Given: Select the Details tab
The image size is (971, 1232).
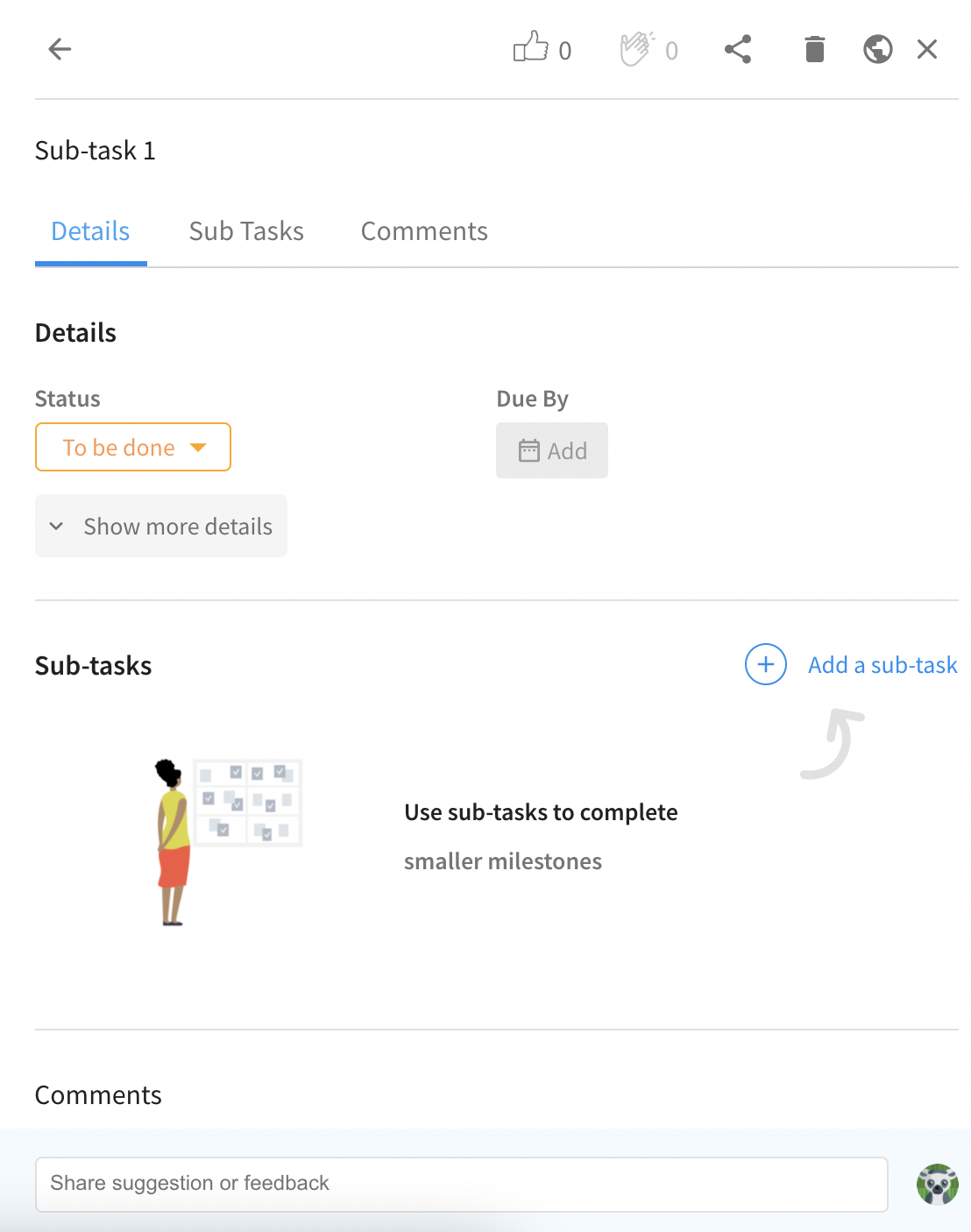Looking at the screenshot, I should pyautogui.click(x=90, y=231).
